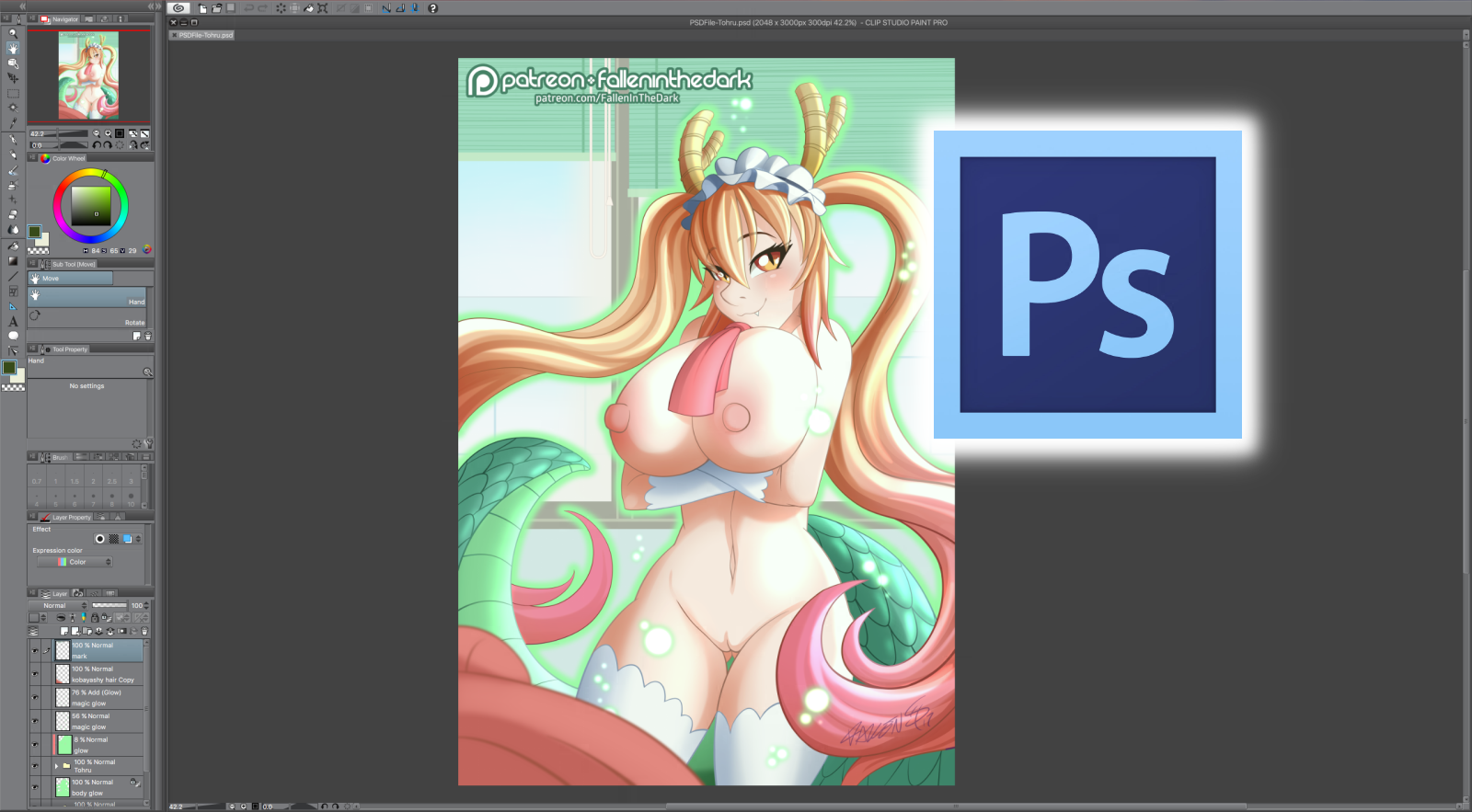Delete the selected layer with trash icon
The image size is (1472, 812).
(x=144, y=632)
